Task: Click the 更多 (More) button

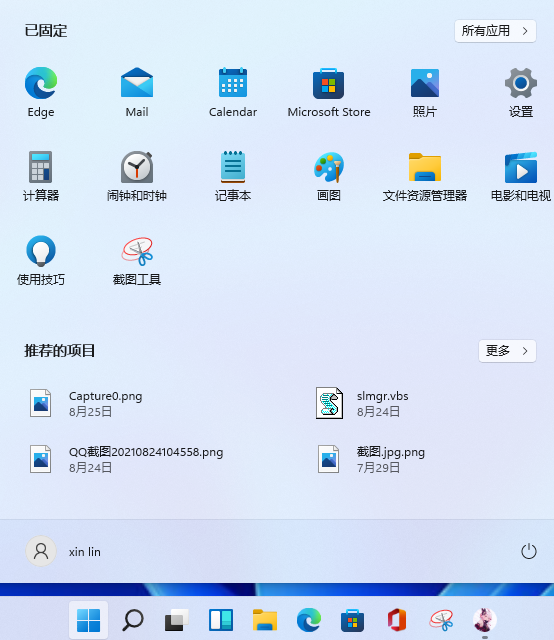Action: 507,351
